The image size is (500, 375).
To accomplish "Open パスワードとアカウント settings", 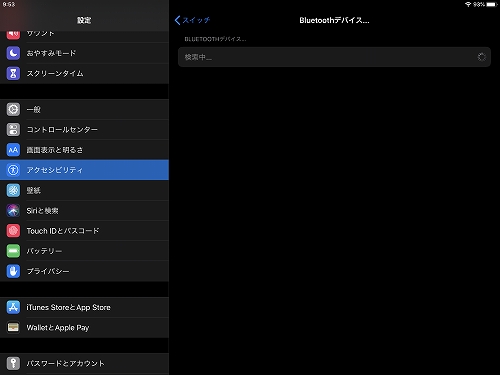I will [84, 363].
